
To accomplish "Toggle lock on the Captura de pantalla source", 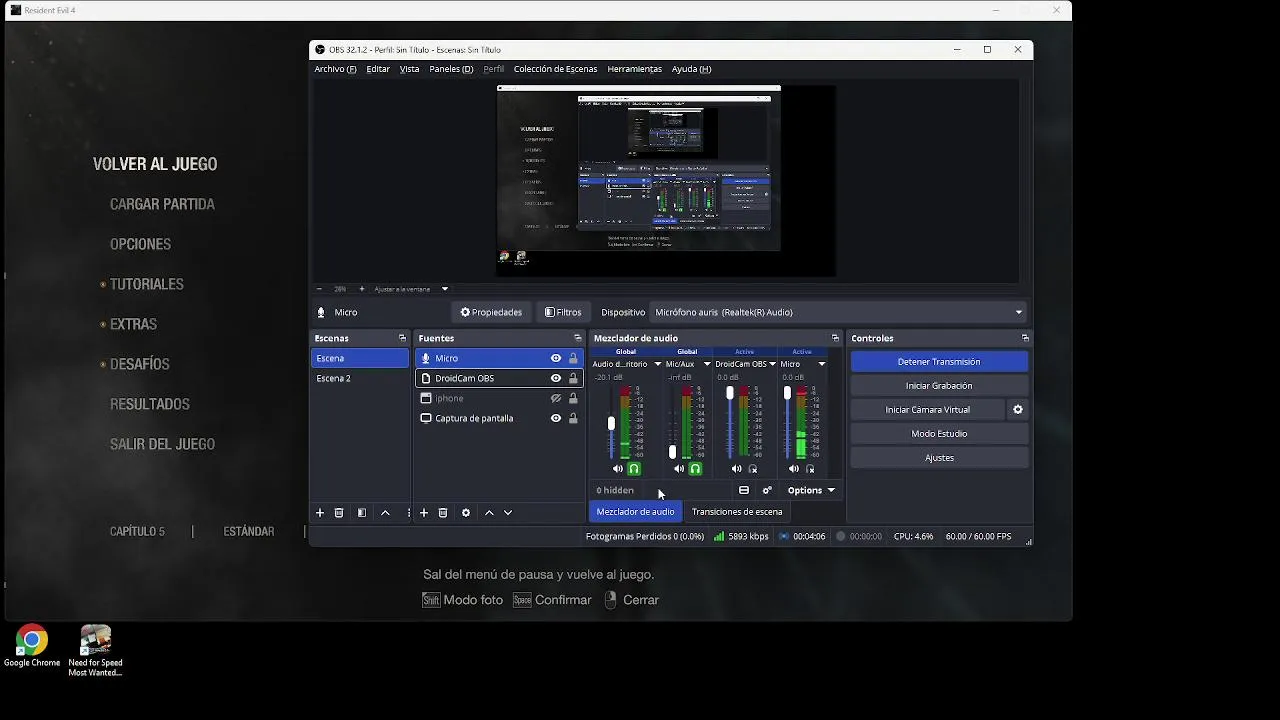I will pyautogui.click(x=573, y=418).
